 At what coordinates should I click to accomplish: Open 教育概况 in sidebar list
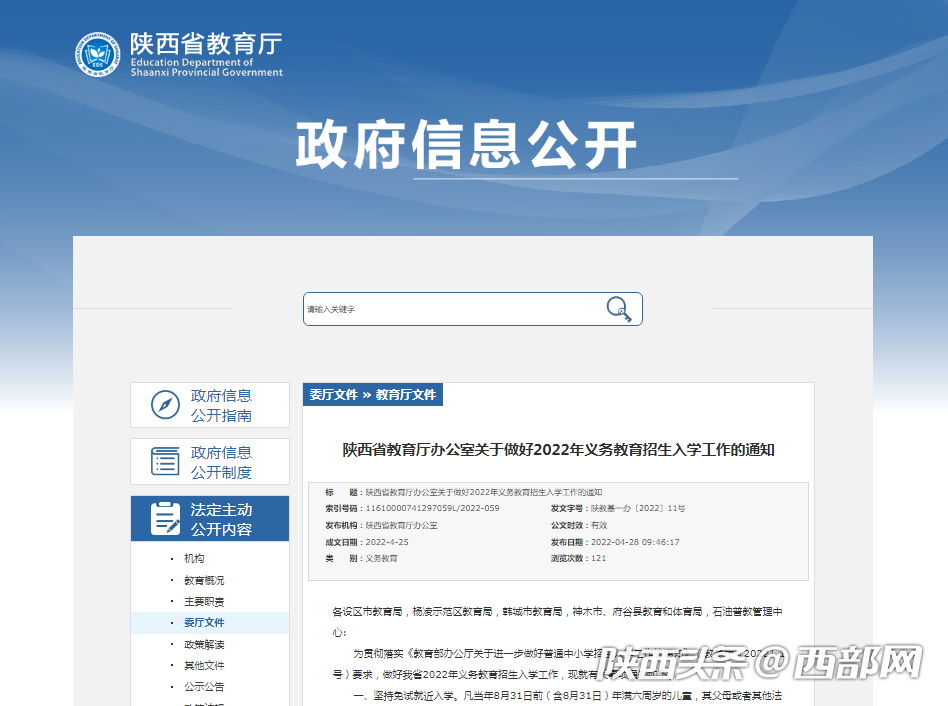204,580
